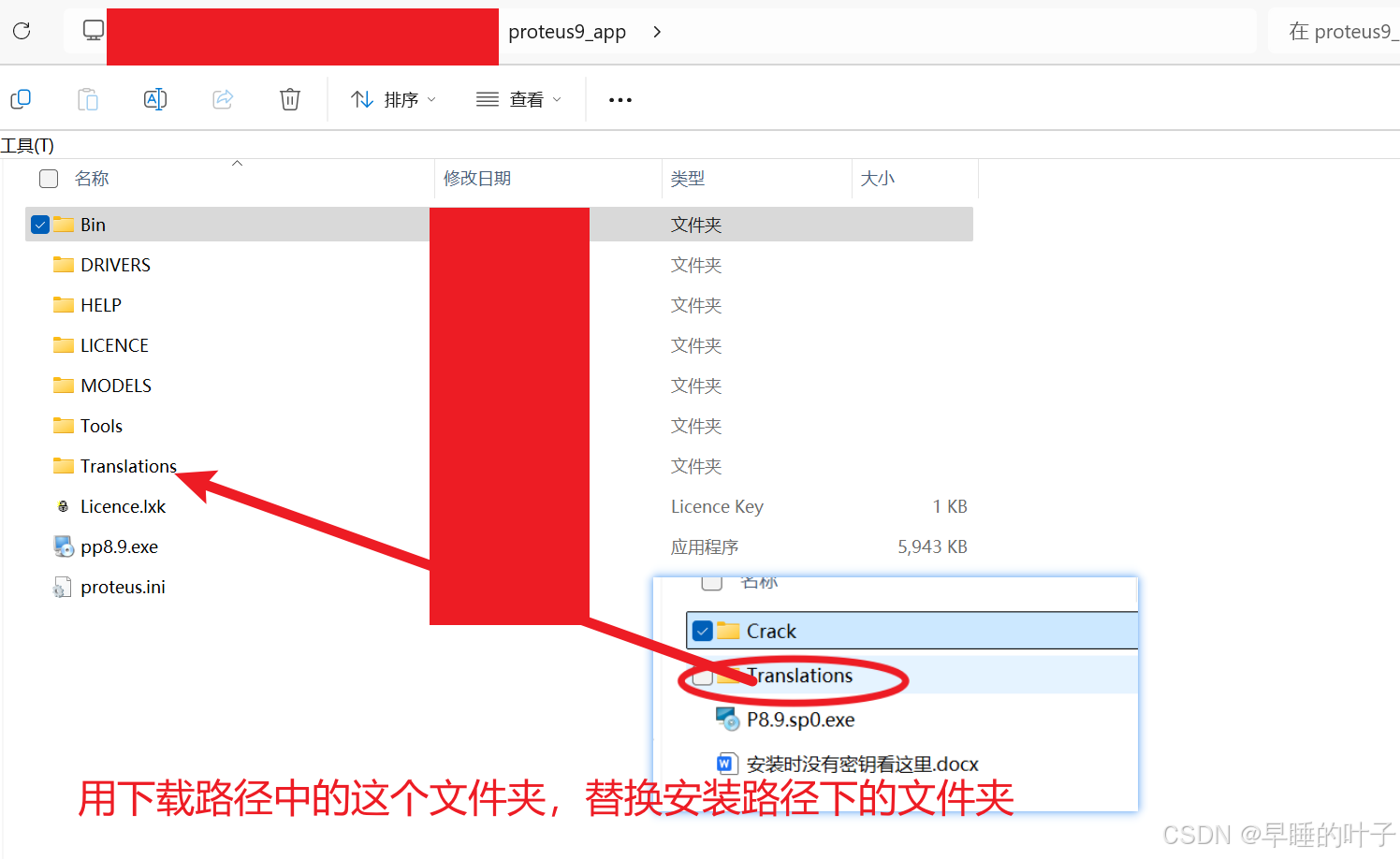Select the proteus.ini file icon
Screen dimensions: 1400x859
coord(63,588)
